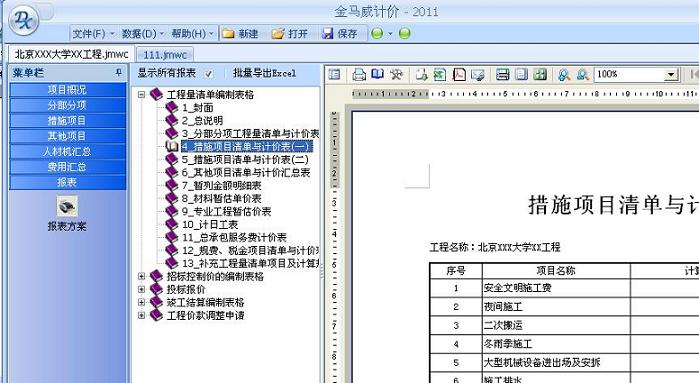This screenshot has width=699, height=383.
Task: Export report to Excel icon
Action: click(x=440, y=74)
